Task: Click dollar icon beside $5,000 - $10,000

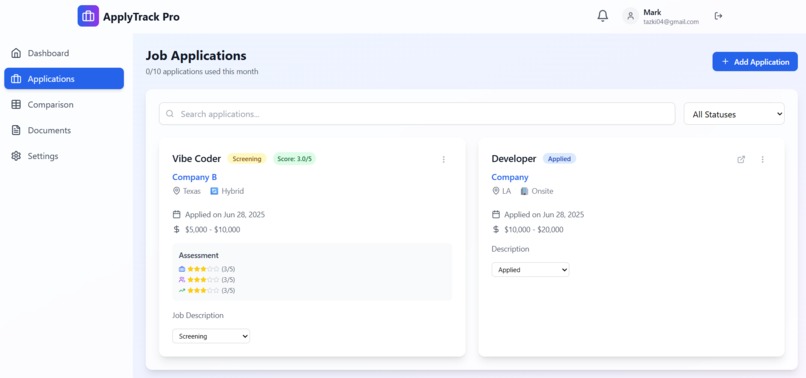Action: point(176,229)
